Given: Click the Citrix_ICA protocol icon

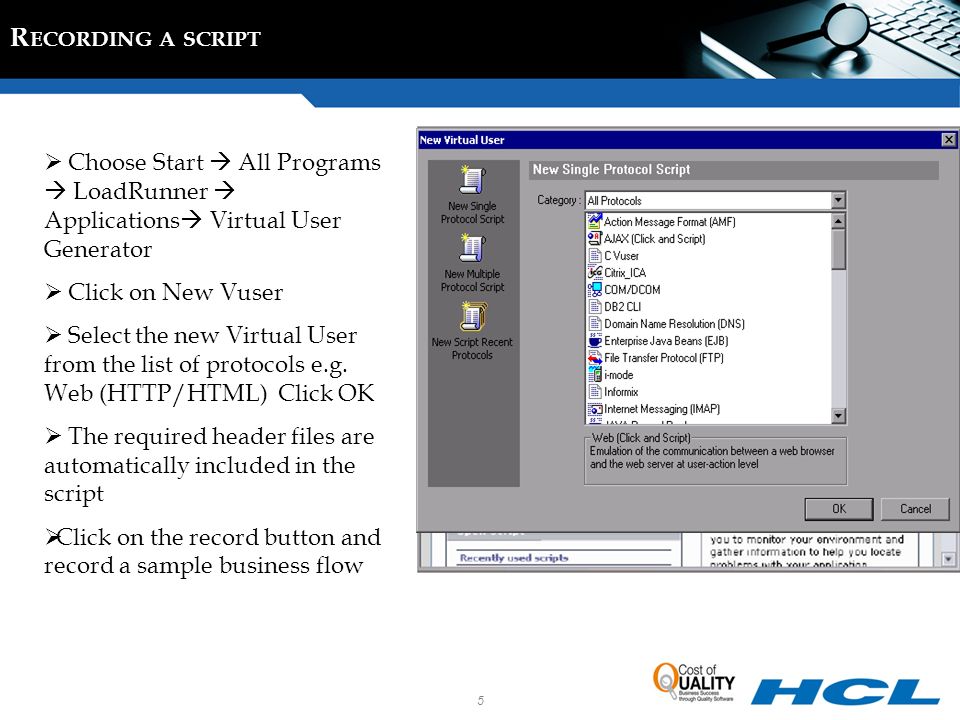Looking at the screenshot, I should pyautogui.click(x=594, y=272).
